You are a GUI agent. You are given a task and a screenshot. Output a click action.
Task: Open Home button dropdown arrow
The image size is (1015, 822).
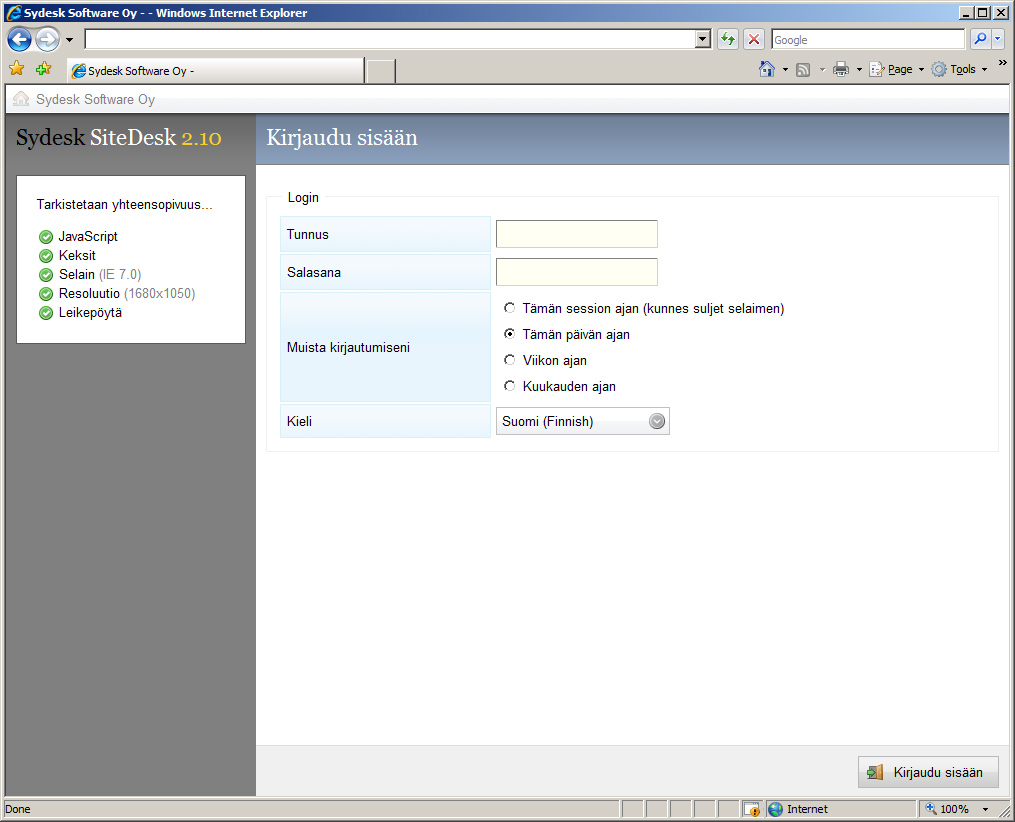click(x=785, y=69)
